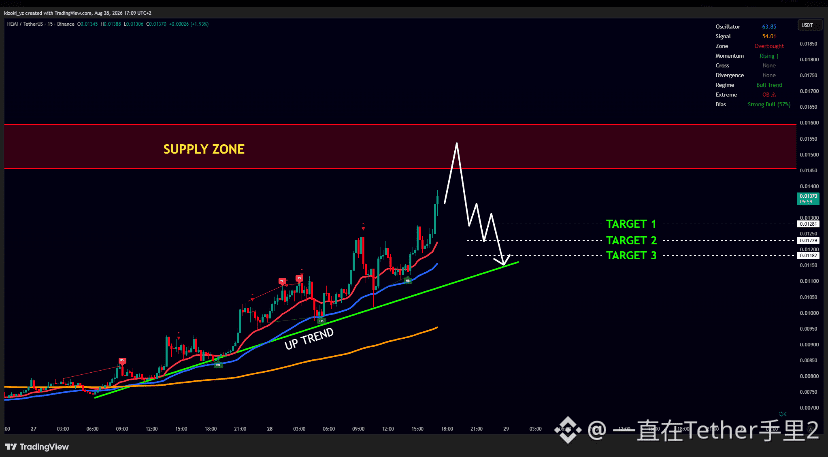Click the Signal row in indicator table

pyautogui.click(x=752, y=36)
